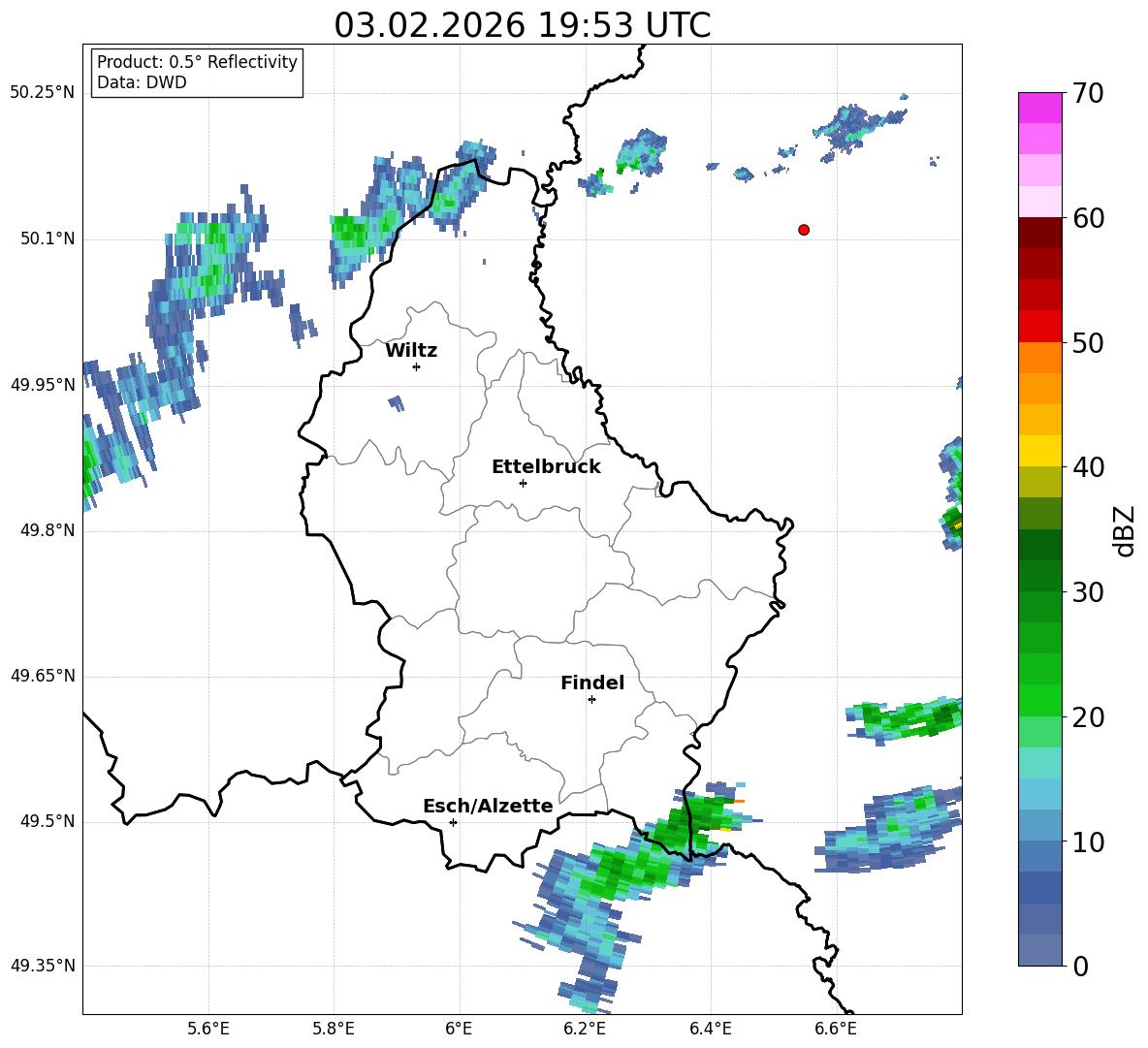Image resolution: width=1148 pixels, height=1048 pixels.
Task: Click the colorbar tick label 10
Action: click(1088, 842)
